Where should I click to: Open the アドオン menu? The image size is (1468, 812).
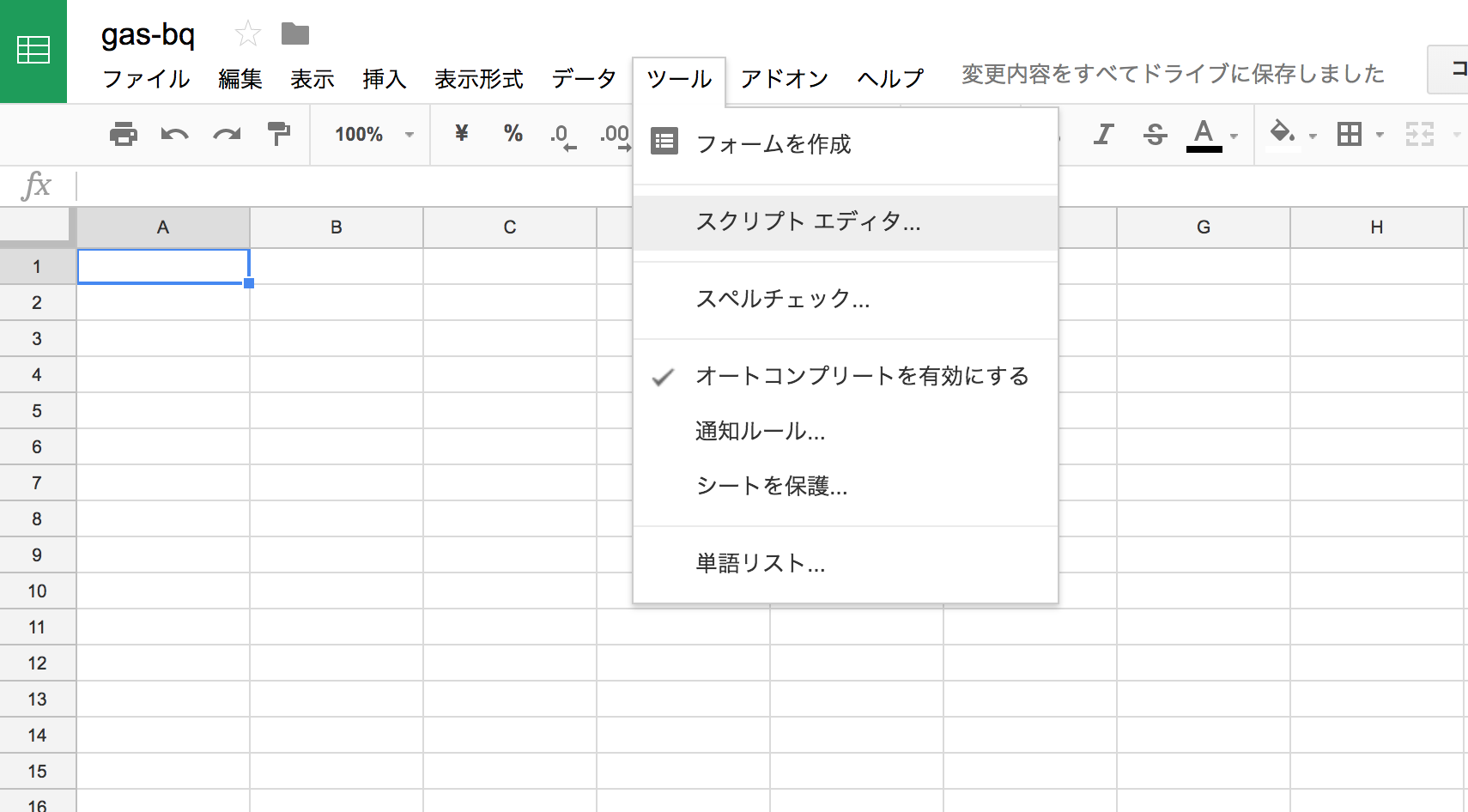tap(784, 79)
